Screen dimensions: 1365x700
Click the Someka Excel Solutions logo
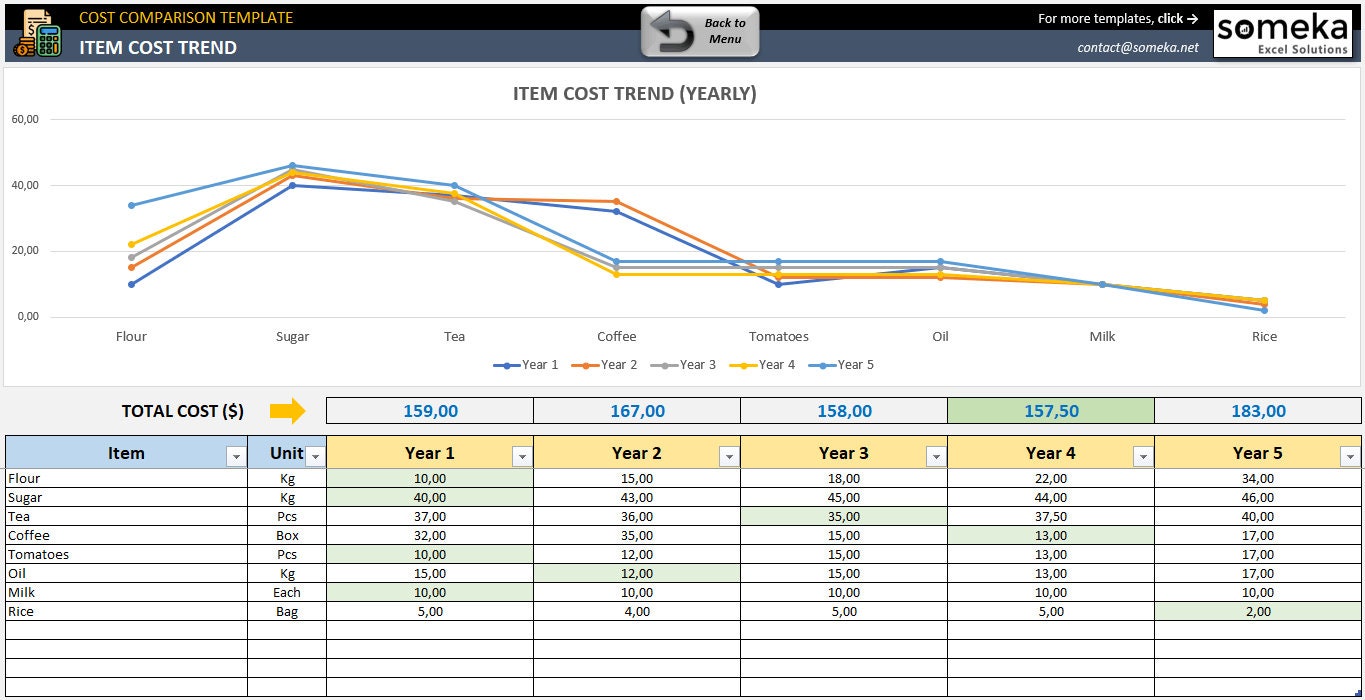[1283, 33]
